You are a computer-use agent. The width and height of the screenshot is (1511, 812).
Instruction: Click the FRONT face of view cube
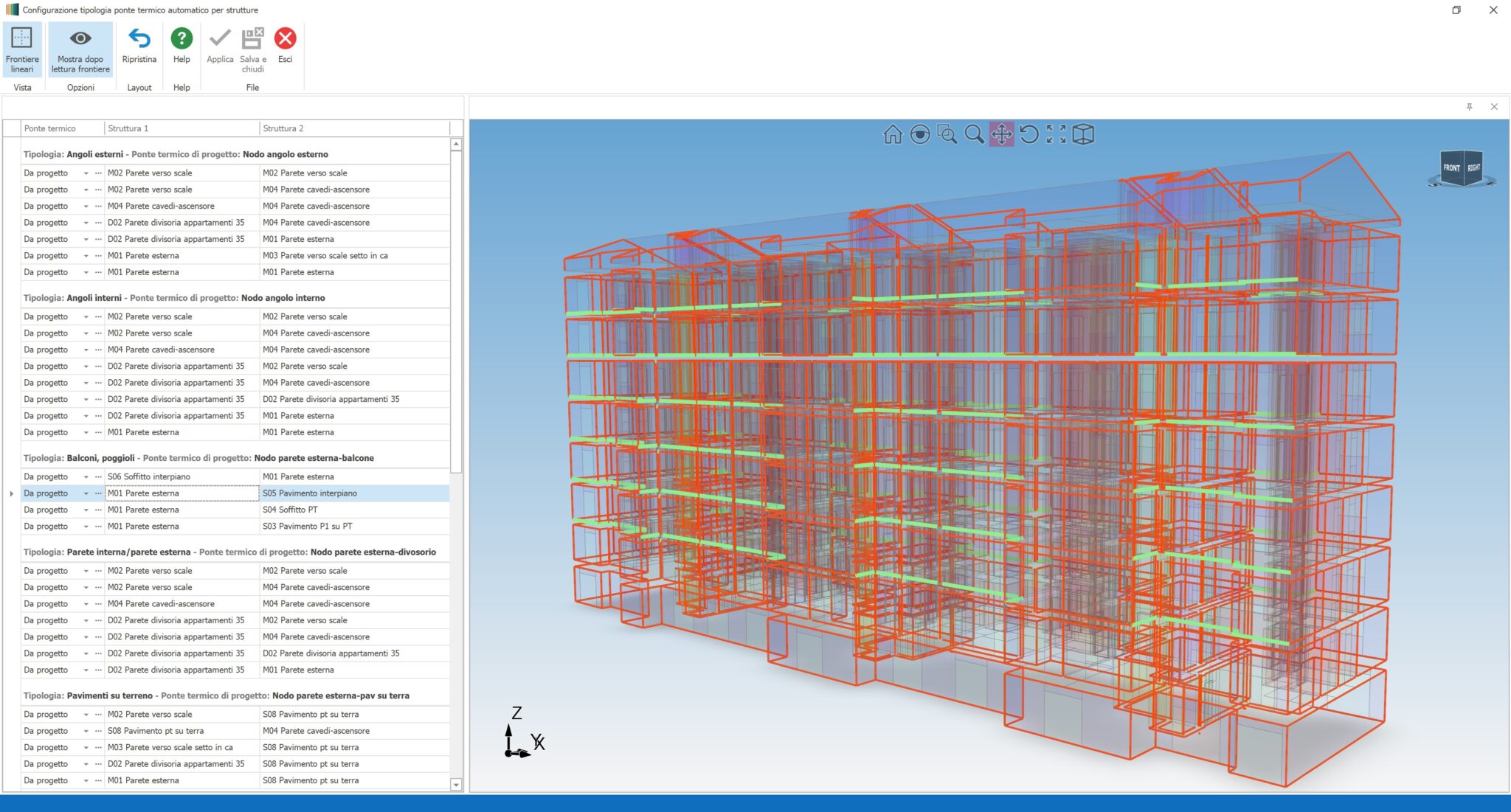1451,168
